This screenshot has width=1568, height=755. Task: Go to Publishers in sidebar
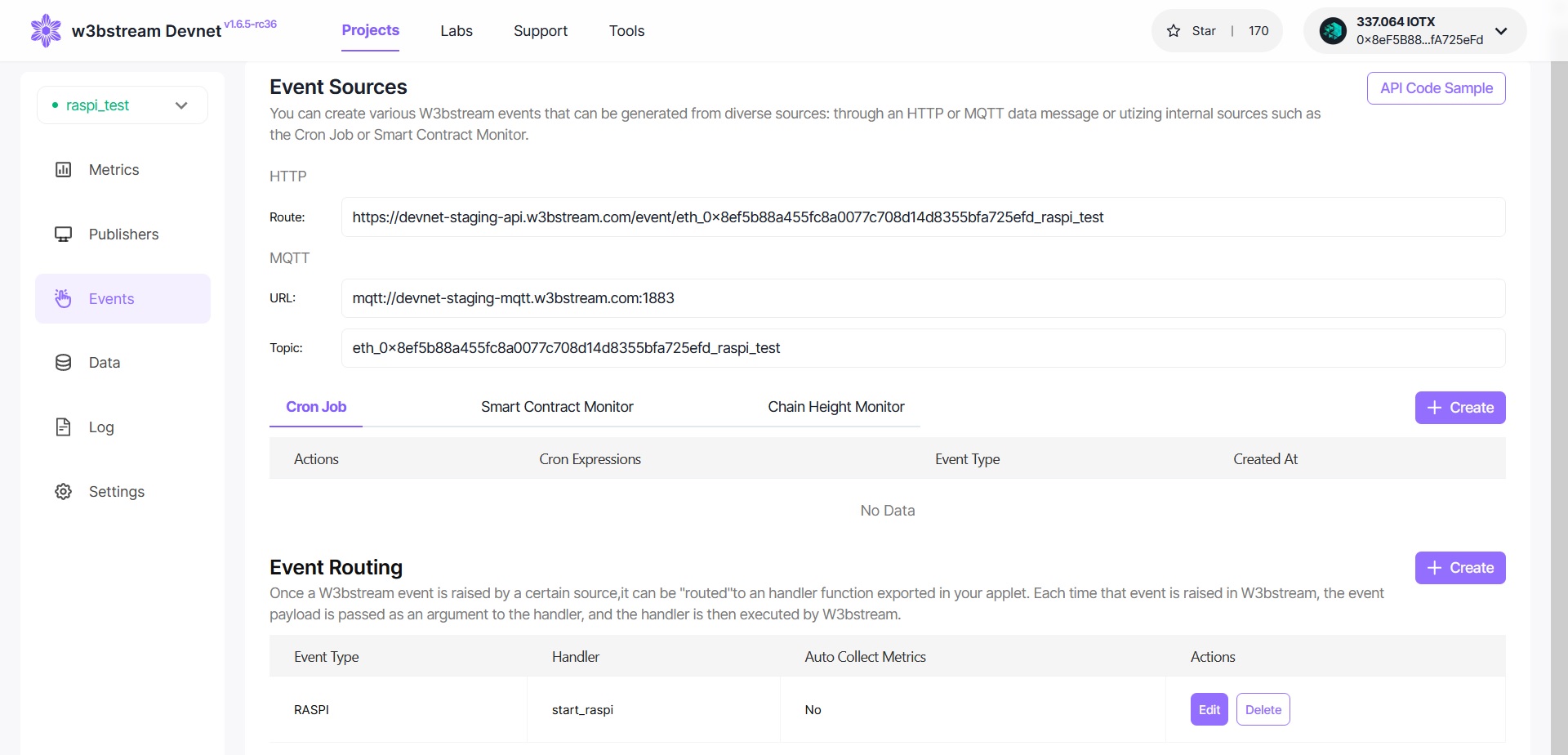point(122,235)
